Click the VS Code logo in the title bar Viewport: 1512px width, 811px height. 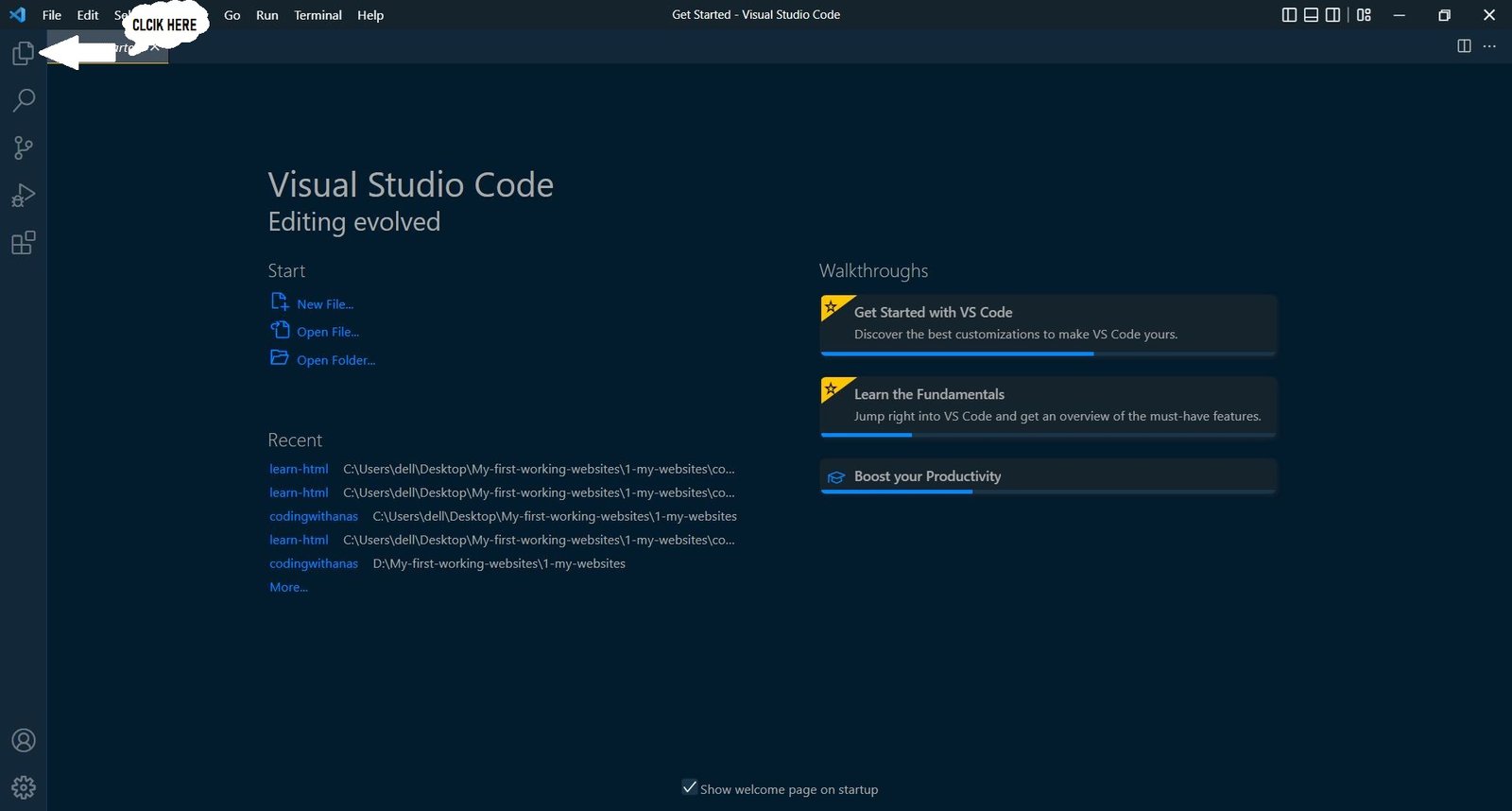[17, 15]
